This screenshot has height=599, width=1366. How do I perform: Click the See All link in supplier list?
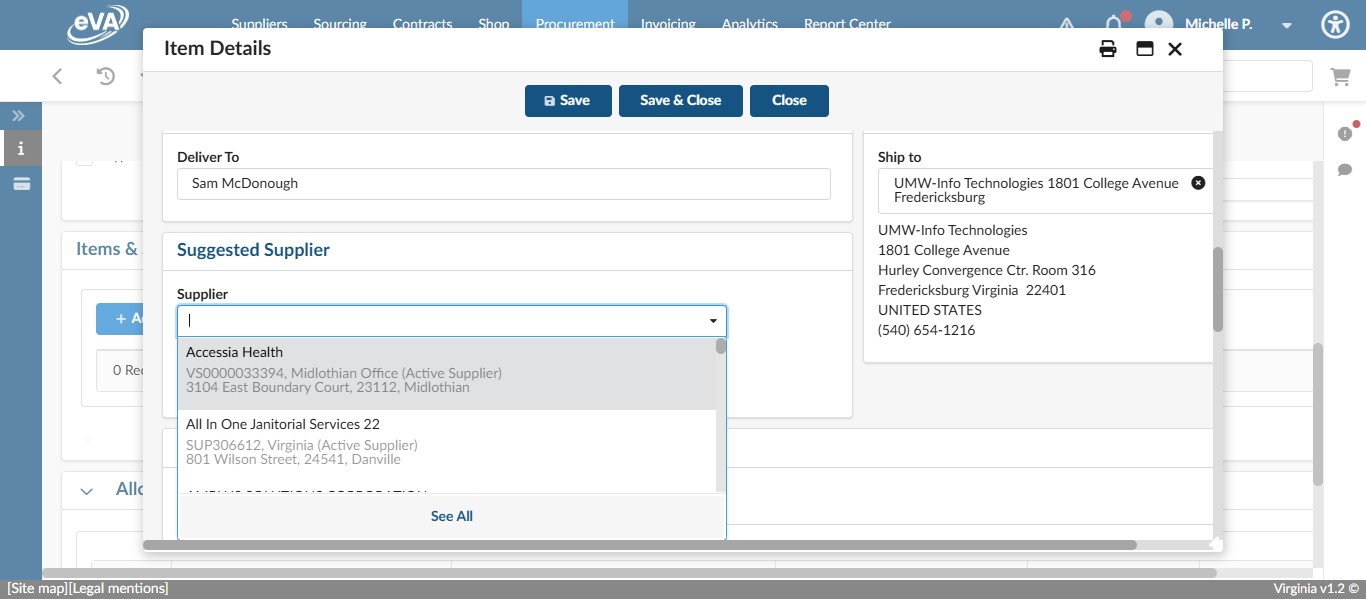click(451, 516)
